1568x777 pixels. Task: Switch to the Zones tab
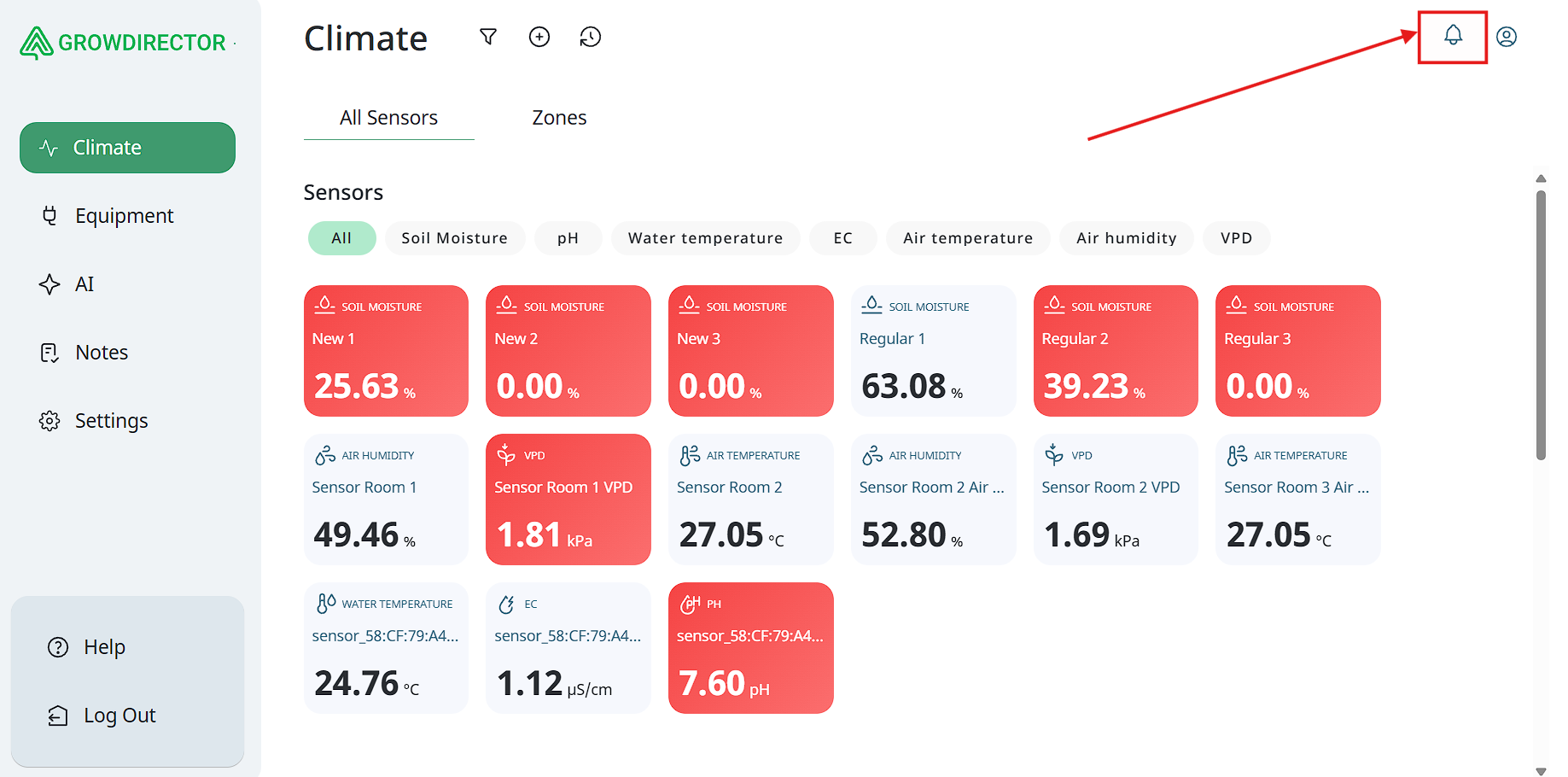tap(559, 118)
